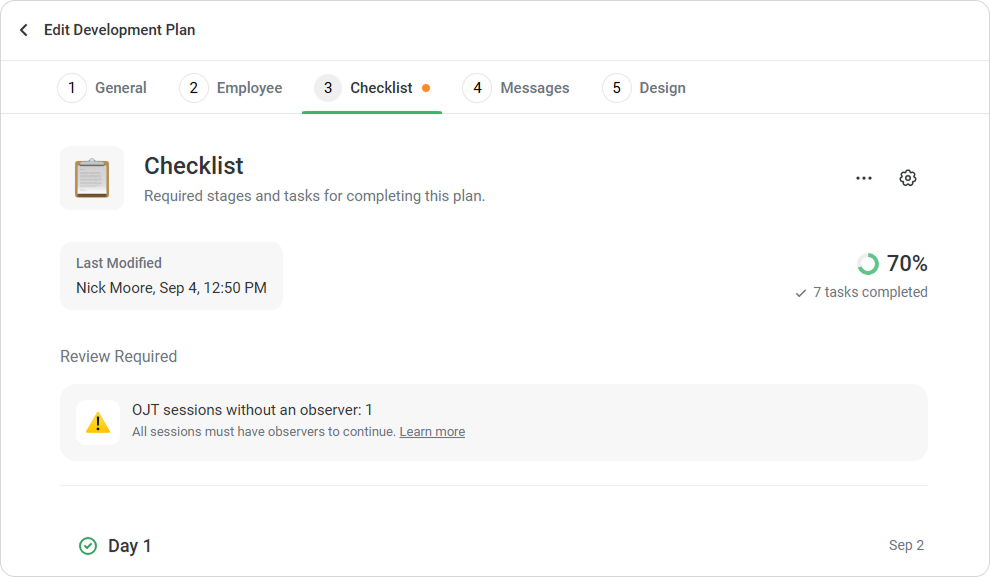The image size is (990, 577).
Task: Click the back arrow icon
Action: (x=24, y=30)
